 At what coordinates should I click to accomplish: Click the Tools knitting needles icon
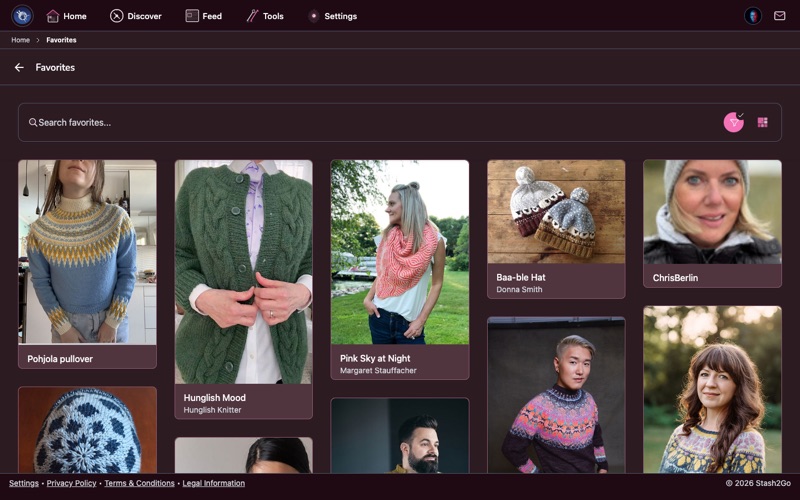pos(252,16)
